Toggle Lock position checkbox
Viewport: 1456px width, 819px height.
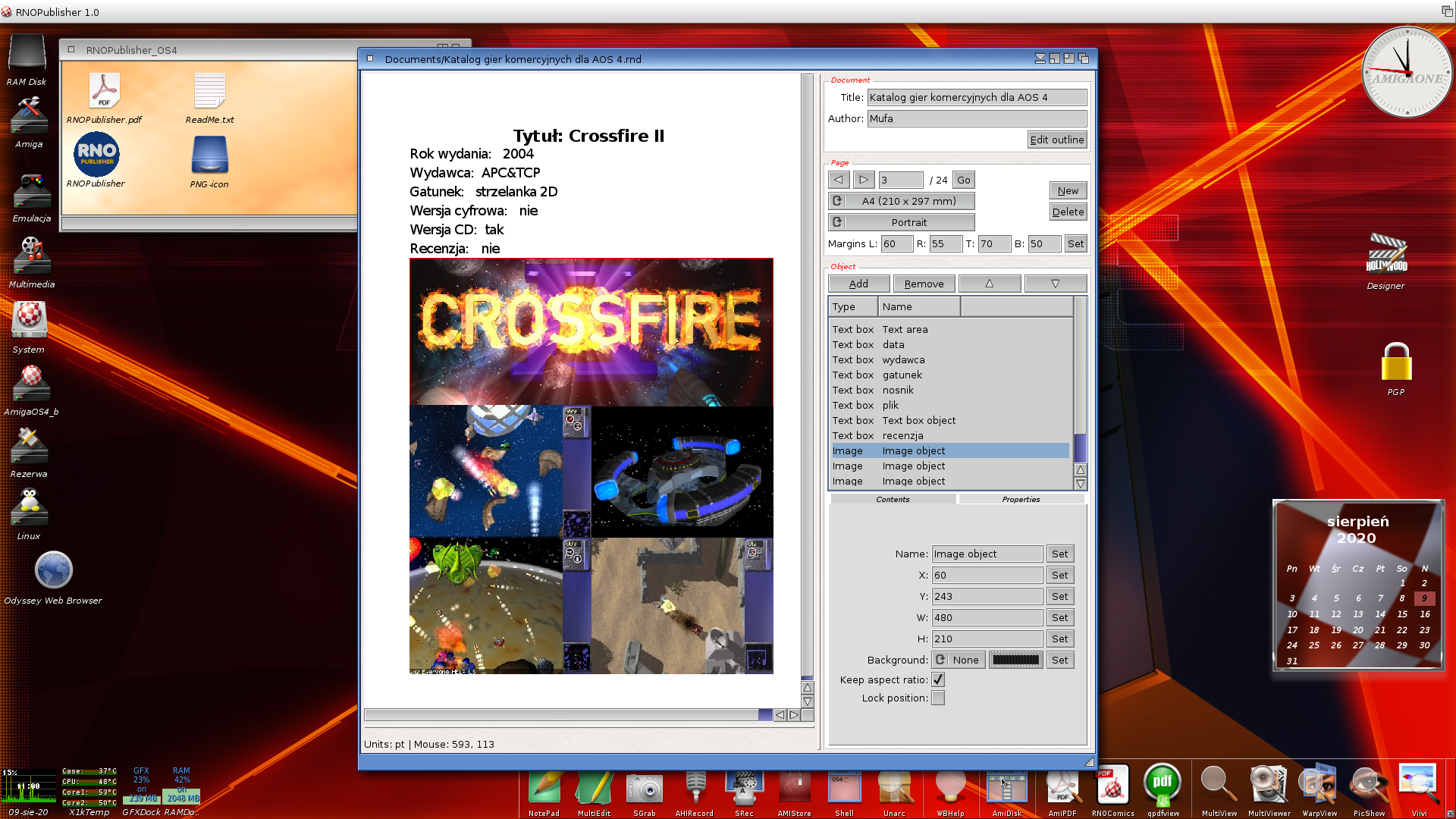click(938, 698)
